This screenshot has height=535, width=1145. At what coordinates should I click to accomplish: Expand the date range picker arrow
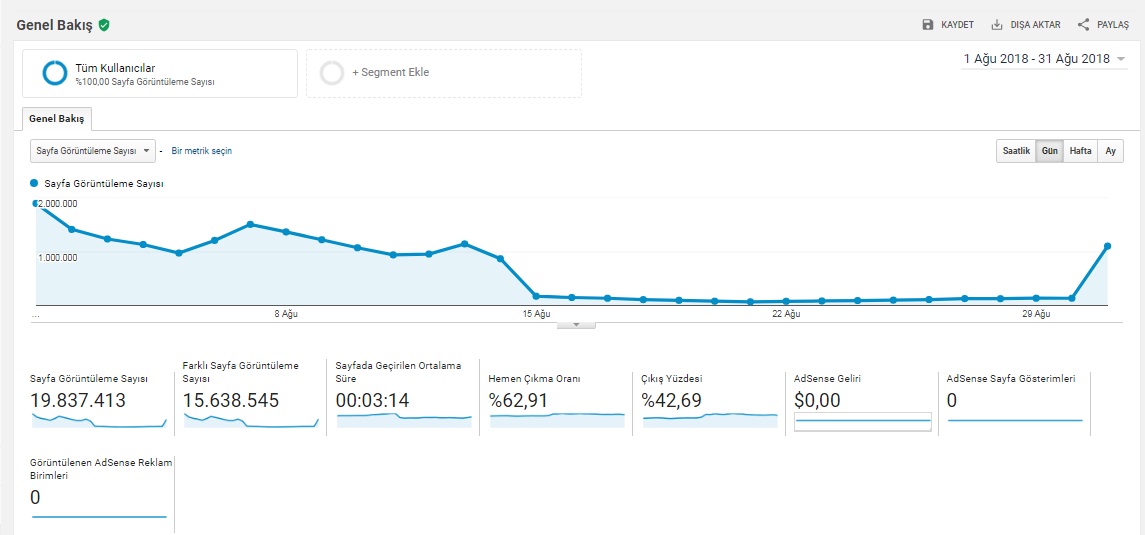coord(1121,59)
